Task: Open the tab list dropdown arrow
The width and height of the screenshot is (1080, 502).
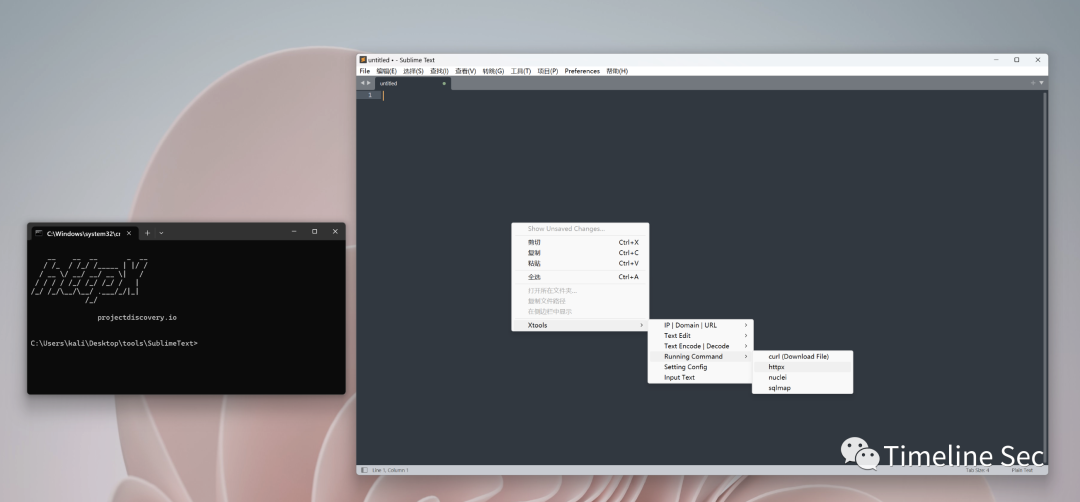Action: [x=1041, y=83]
